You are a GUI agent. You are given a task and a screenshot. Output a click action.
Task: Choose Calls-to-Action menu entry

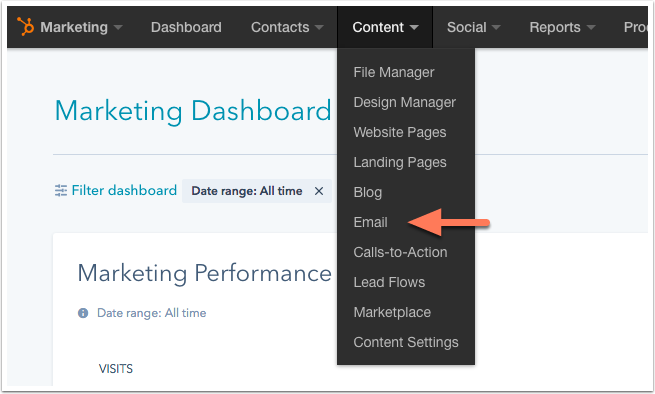pyautogui.click(x=400, y=252)
